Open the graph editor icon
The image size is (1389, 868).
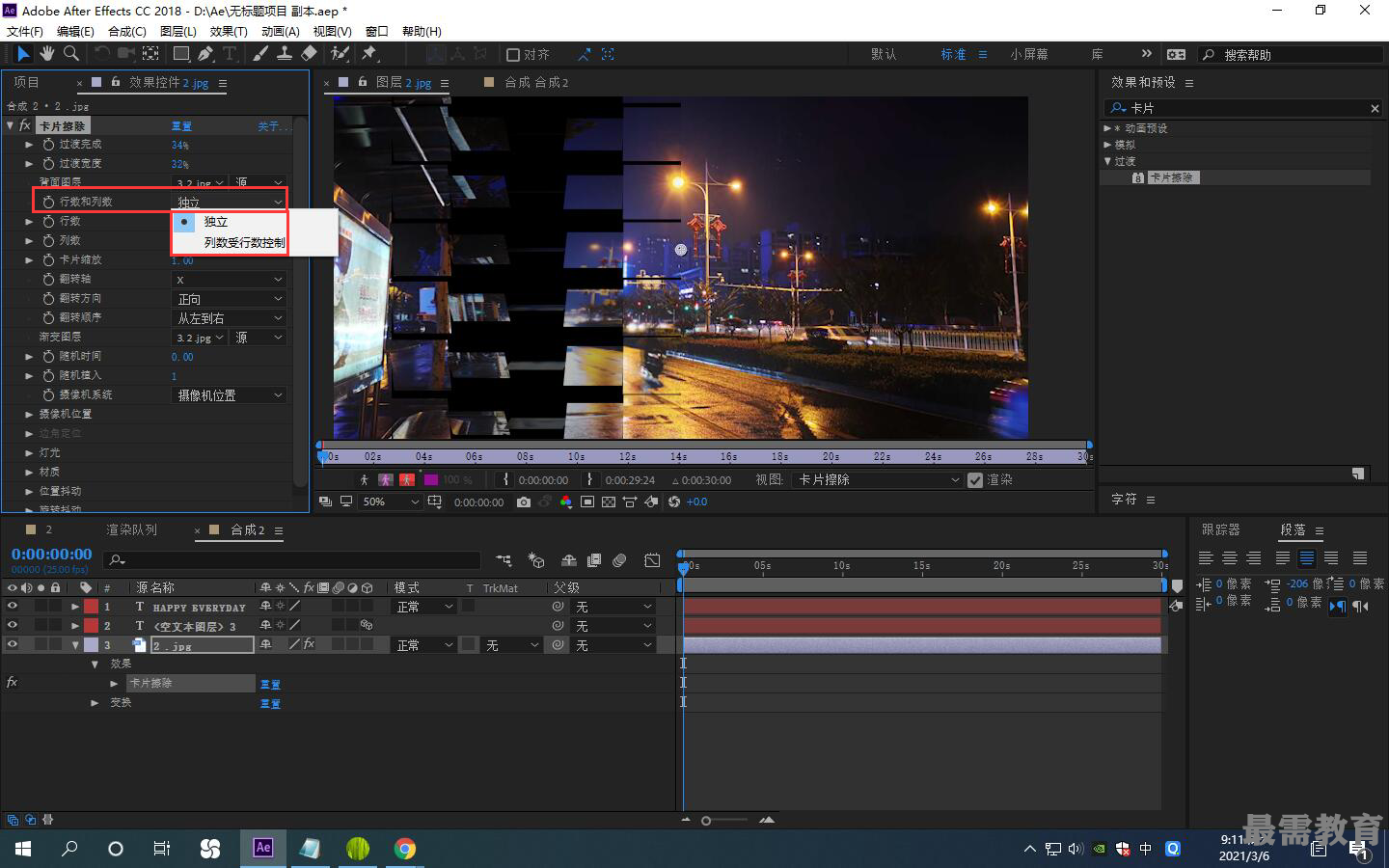pyautogui.click(x=652, y=560)
